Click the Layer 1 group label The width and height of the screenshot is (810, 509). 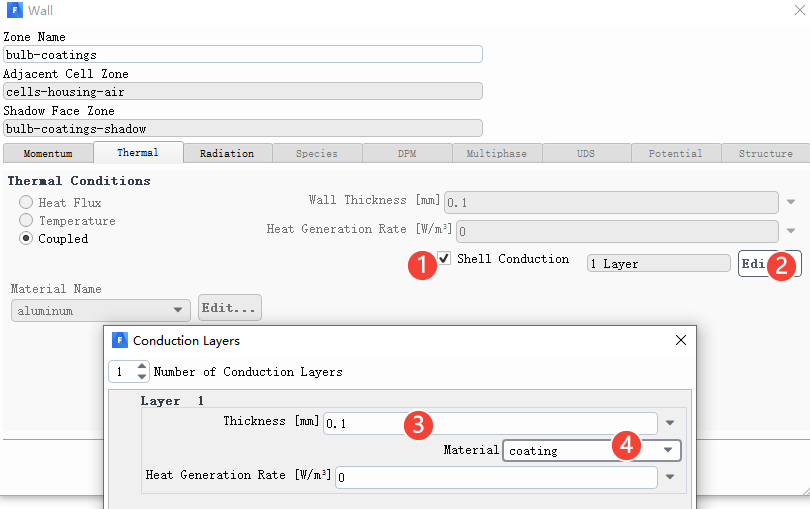(172, 401)
